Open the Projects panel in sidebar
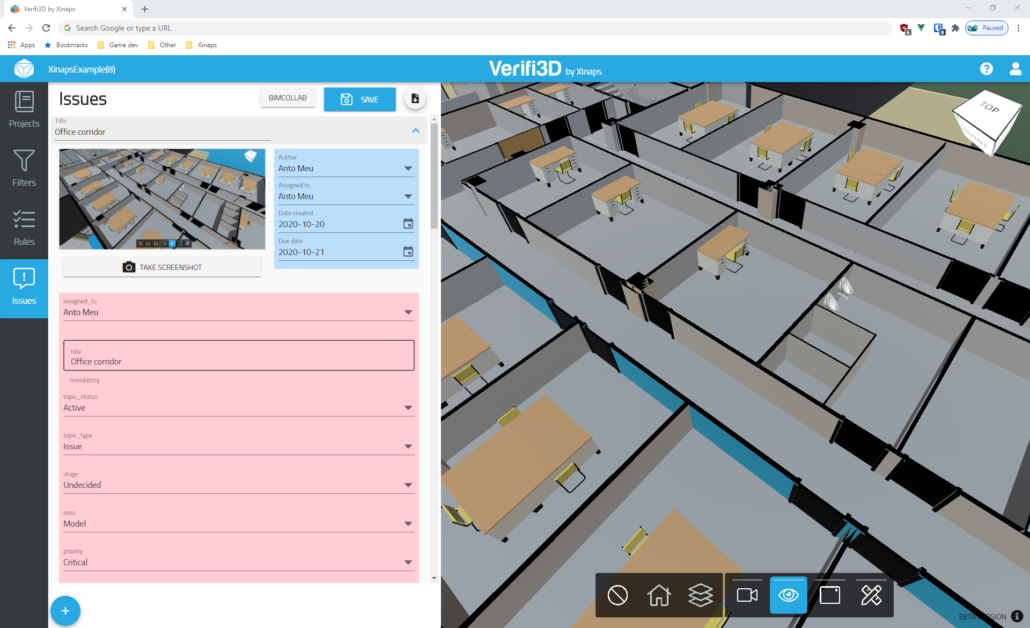1030x628 pixels. click(x=24, y=110)
